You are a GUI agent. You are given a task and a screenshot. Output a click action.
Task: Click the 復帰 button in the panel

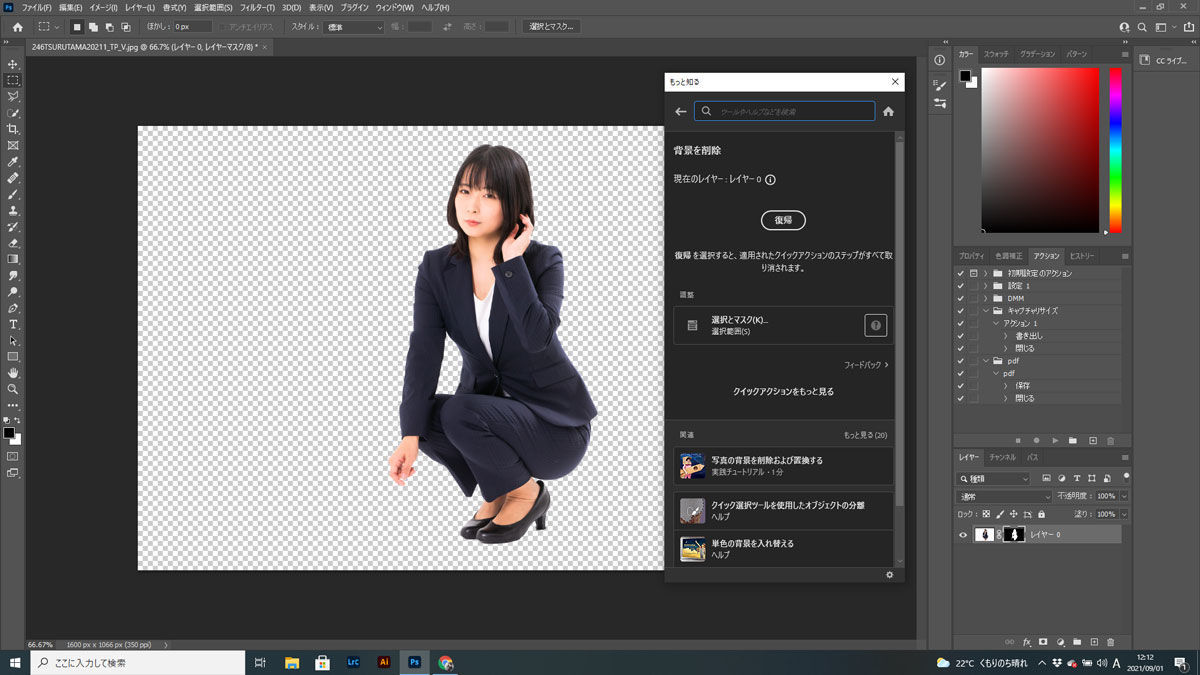tap(783, 220)
